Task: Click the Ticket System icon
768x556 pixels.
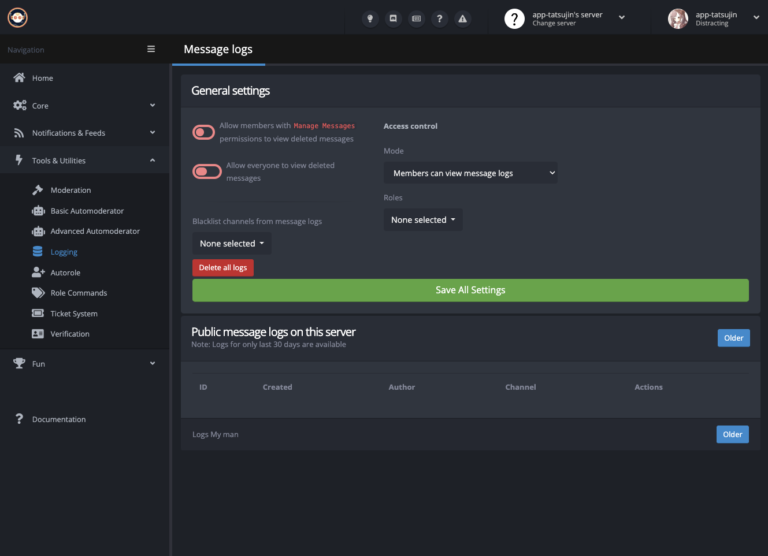Action: (x=38, y=313)
